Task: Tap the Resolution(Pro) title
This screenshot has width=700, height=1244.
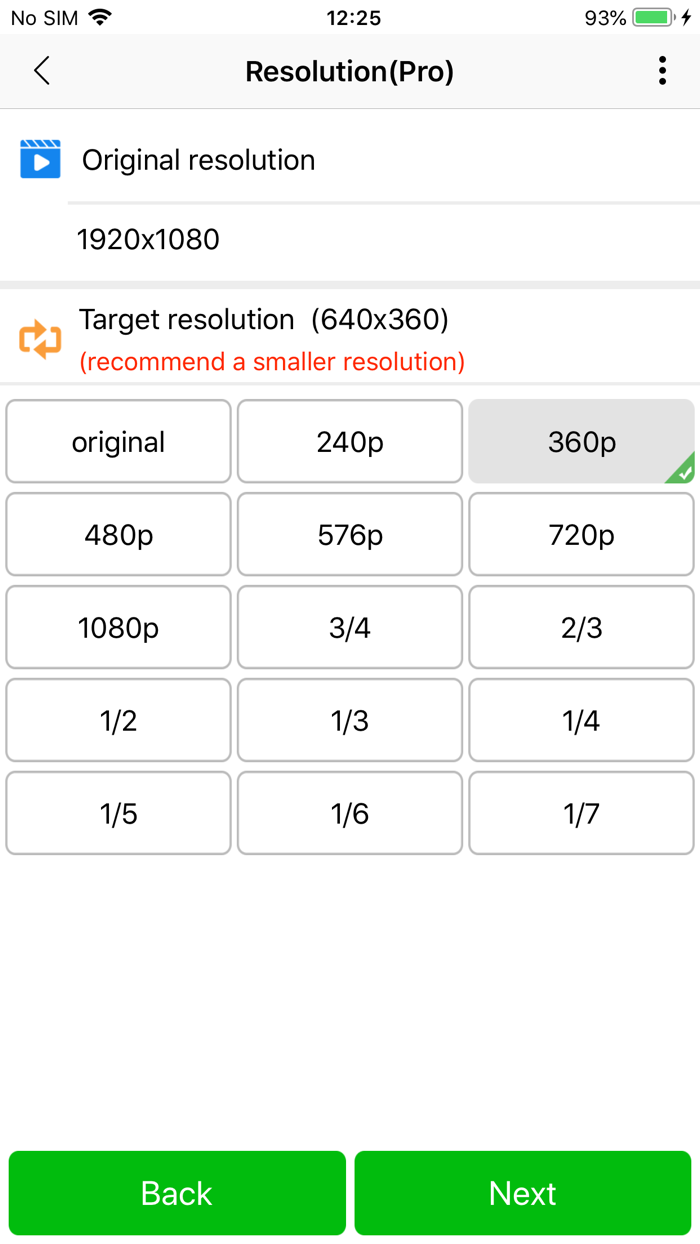Action: pos(349,71)
